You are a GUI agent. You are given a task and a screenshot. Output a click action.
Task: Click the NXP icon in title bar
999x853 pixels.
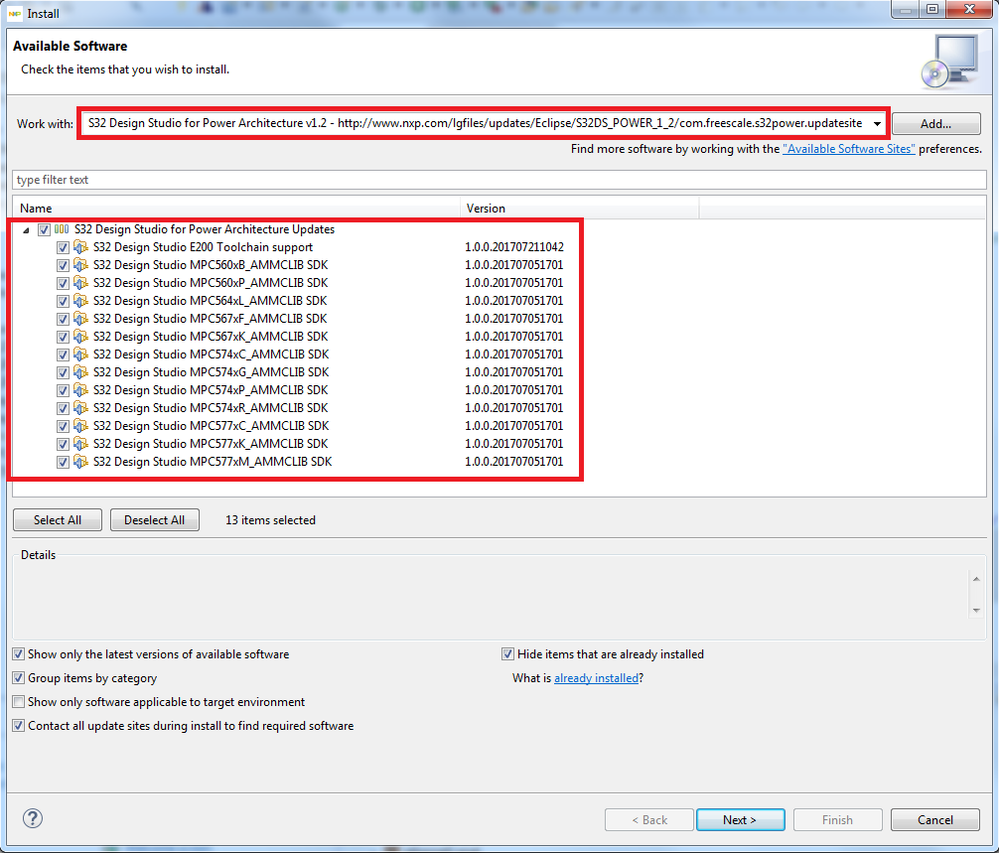pos(15,13)
